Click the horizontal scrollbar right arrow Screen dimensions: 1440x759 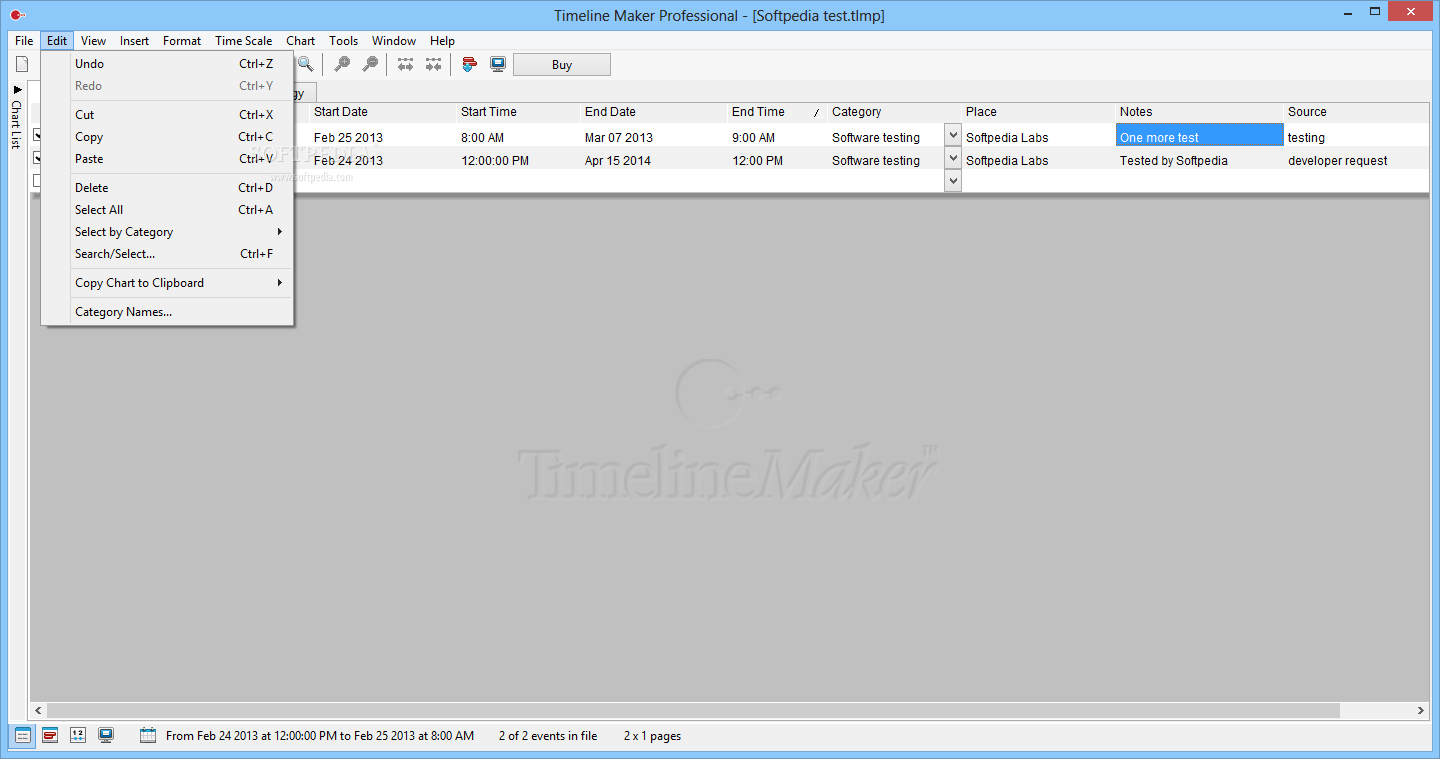click(x=1421, y=710)
